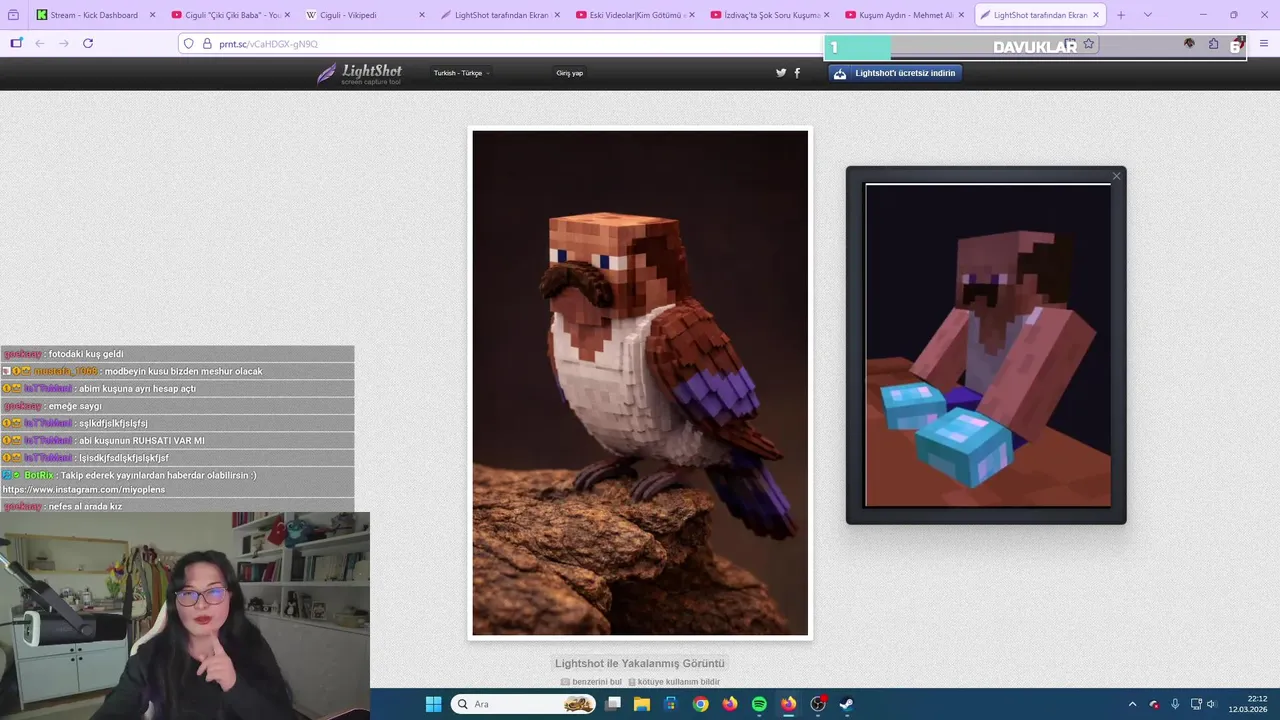Bookmark this page with the star icon
The image size is (1280, 720).
tap(1089, 44)
